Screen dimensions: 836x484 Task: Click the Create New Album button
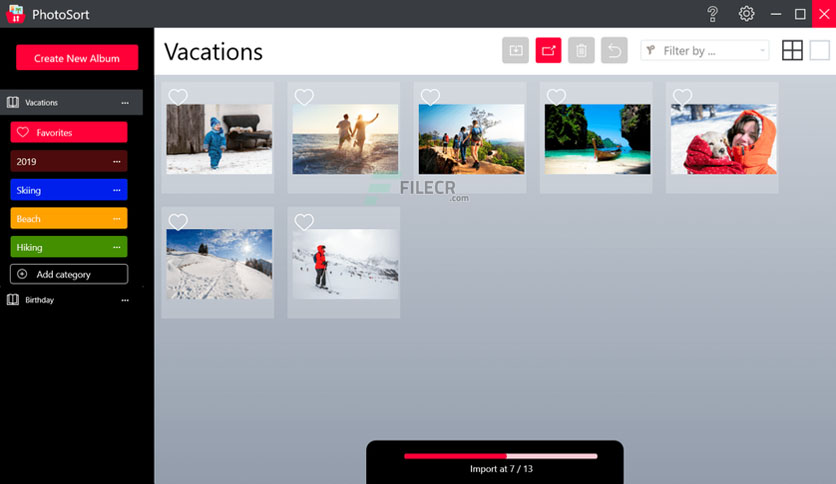click(x=77, y=58)
